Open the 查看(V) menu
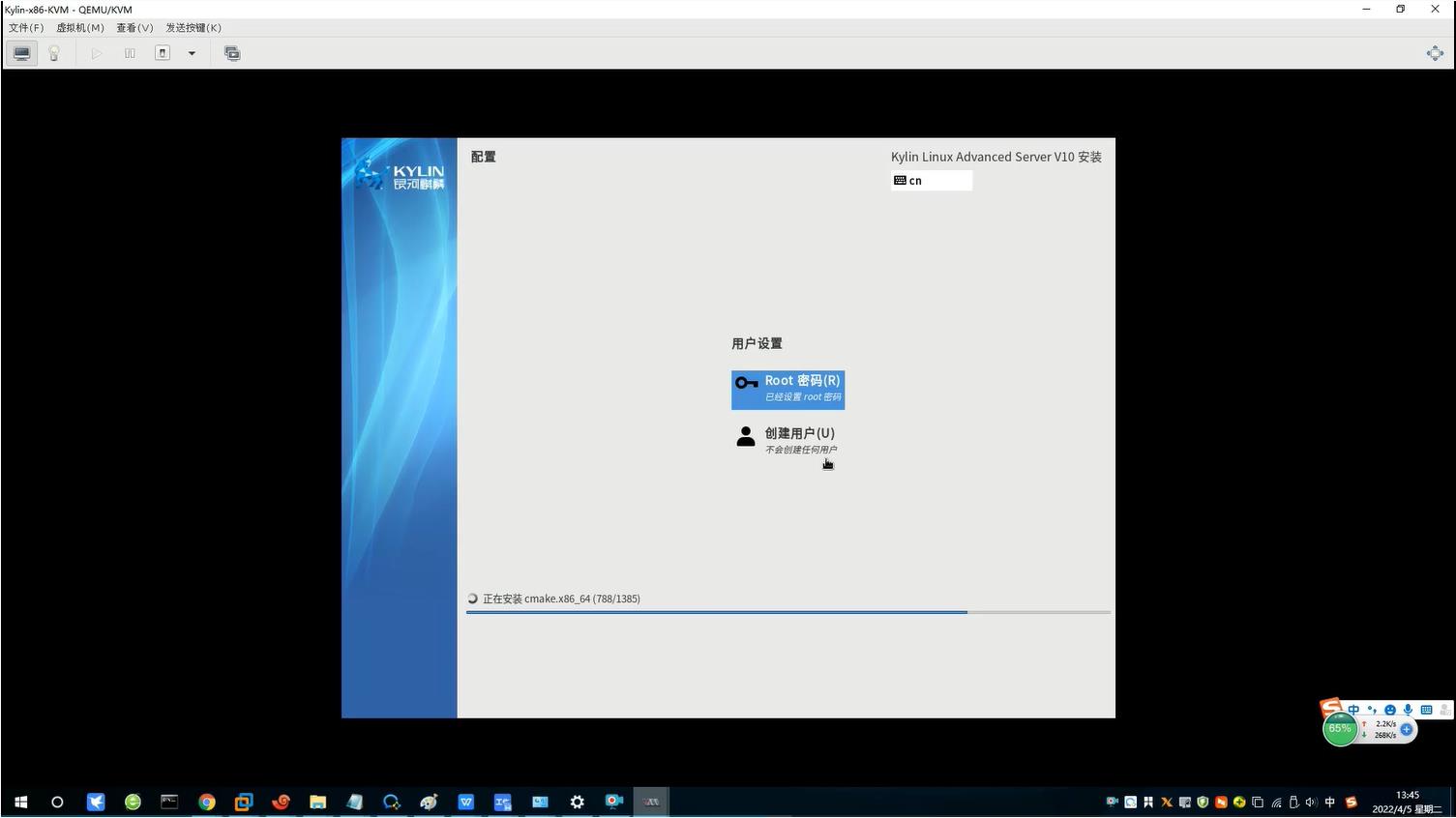 coord(135,28)
